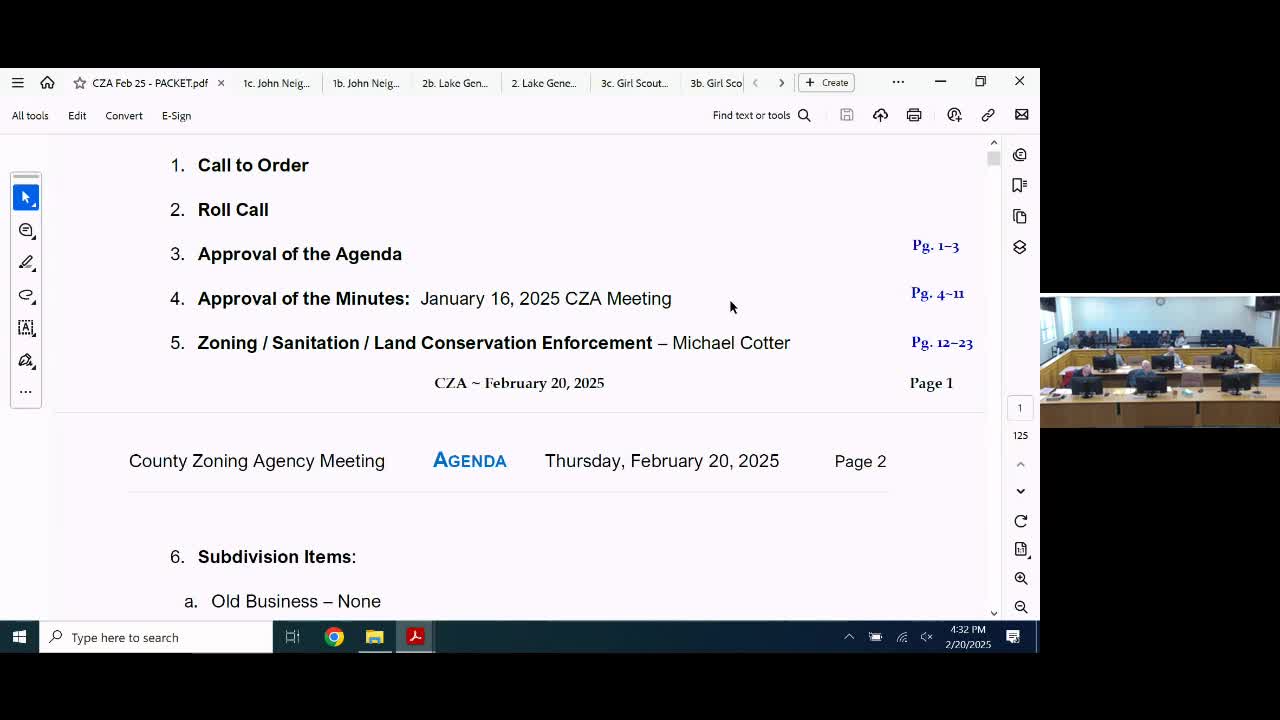This screenshot has height=720, width=1280.
Task: Switch to the 2b. Lake Gen... tab
Action: tap(455, 83)
